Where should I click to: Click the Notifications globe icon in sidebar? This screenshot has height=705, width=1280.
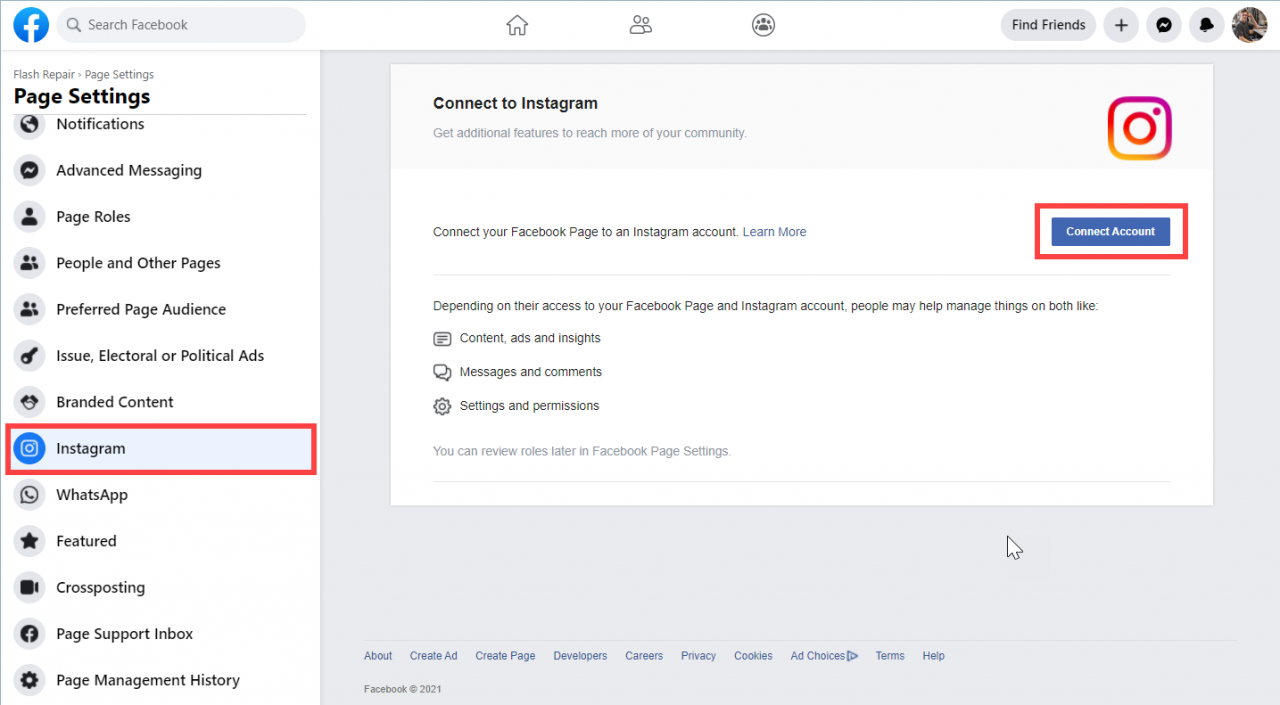coord(30,124)
